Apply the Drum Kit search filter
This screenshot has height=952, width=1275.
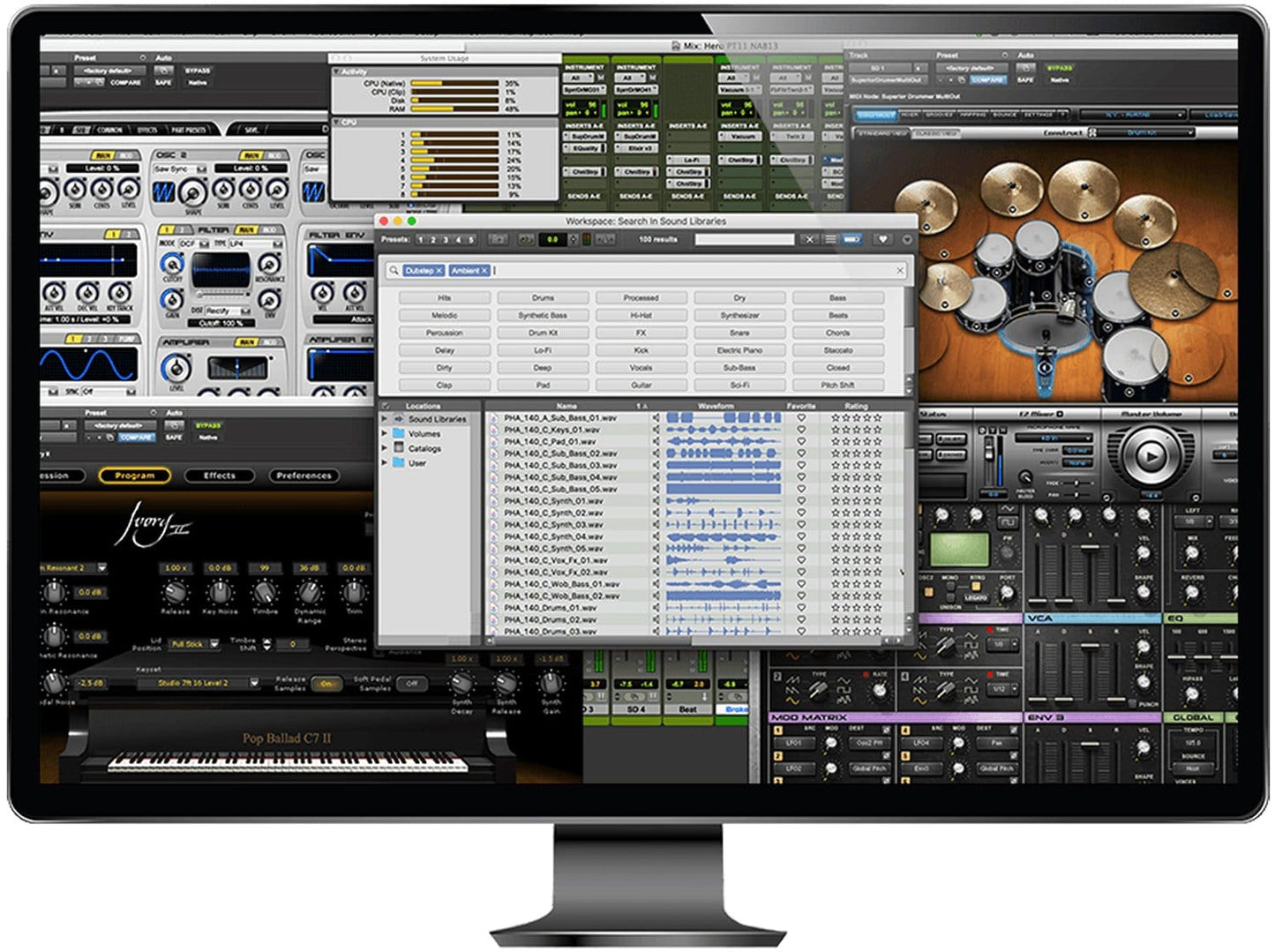[544, 333]
